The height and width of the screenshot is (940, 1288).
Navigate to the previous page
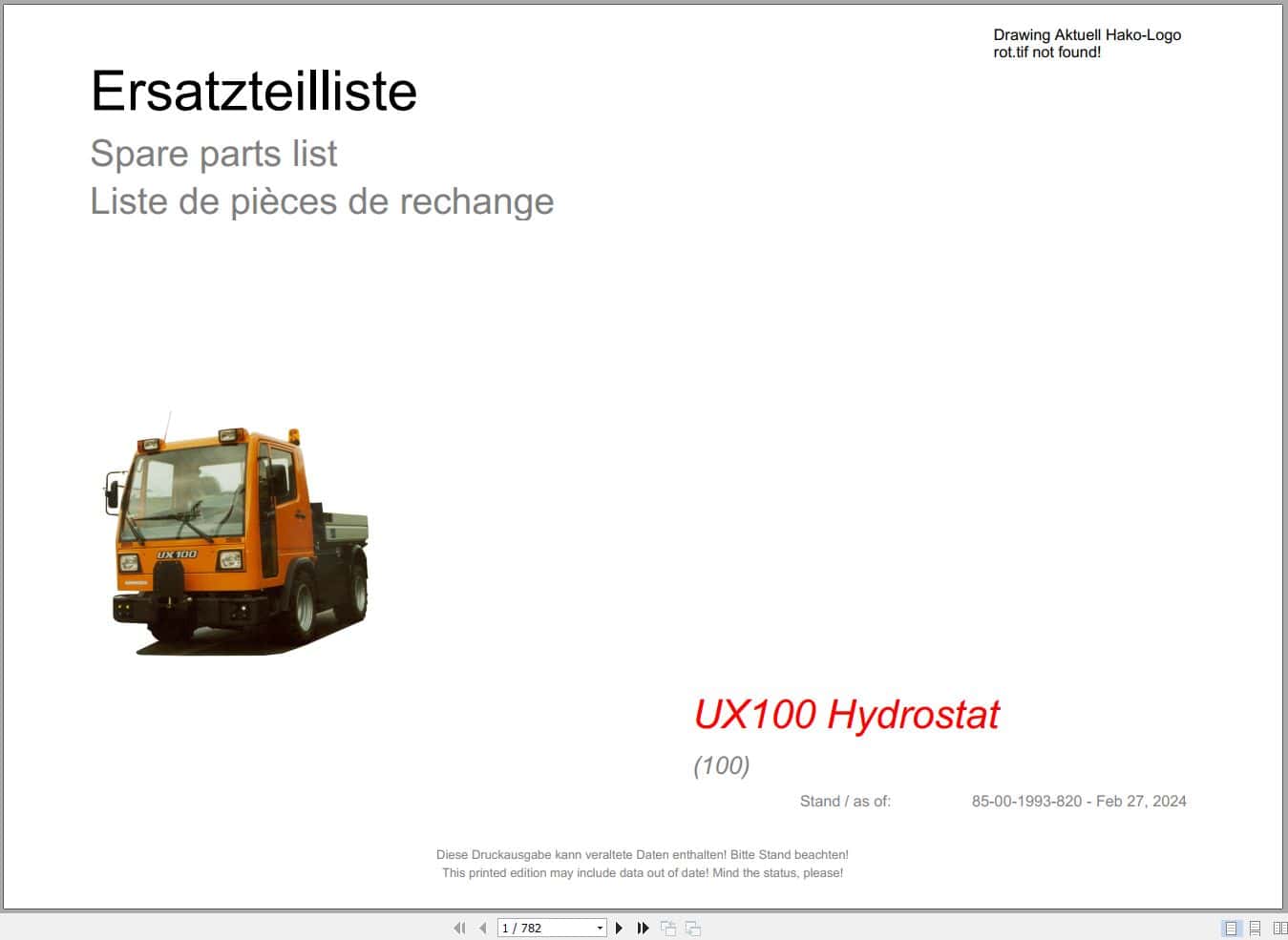point(482,928)
